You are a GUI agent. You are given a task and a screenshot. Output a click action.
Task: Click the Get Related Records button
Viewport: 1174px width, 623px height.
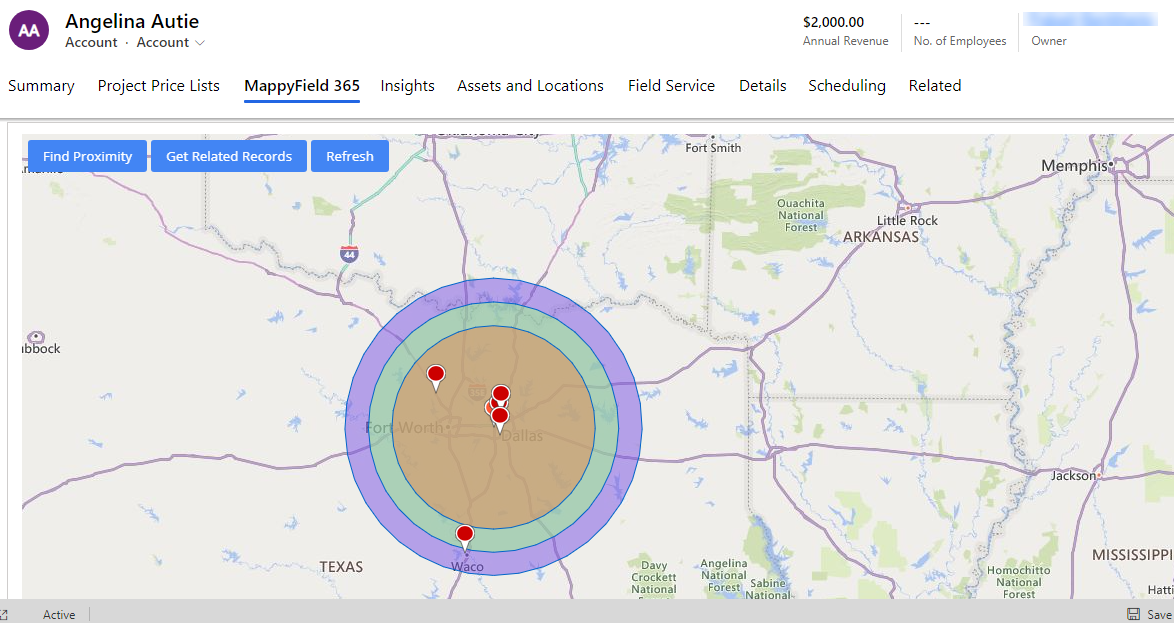[229, 156]
